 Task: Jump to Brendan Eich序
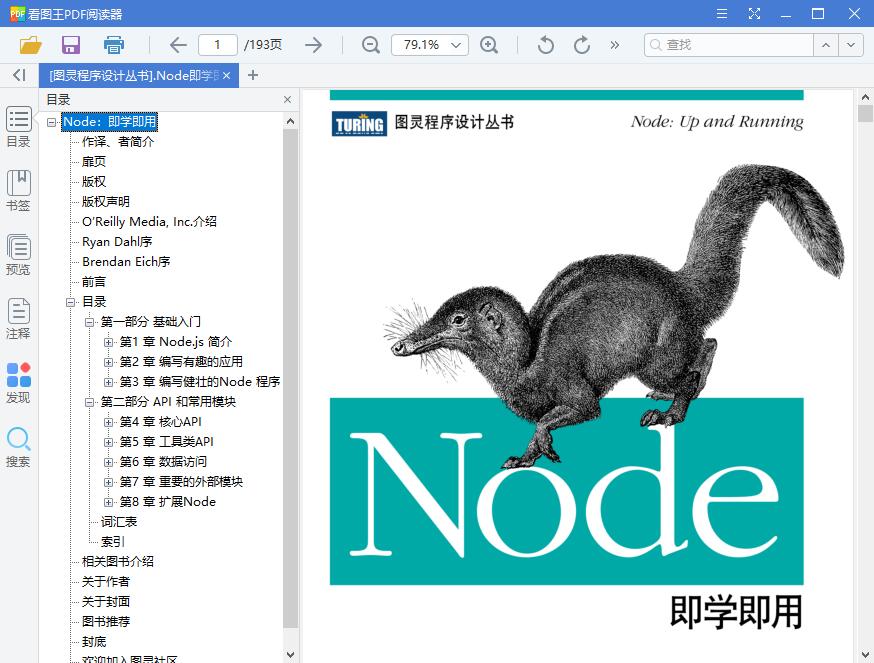click(126, 262)
